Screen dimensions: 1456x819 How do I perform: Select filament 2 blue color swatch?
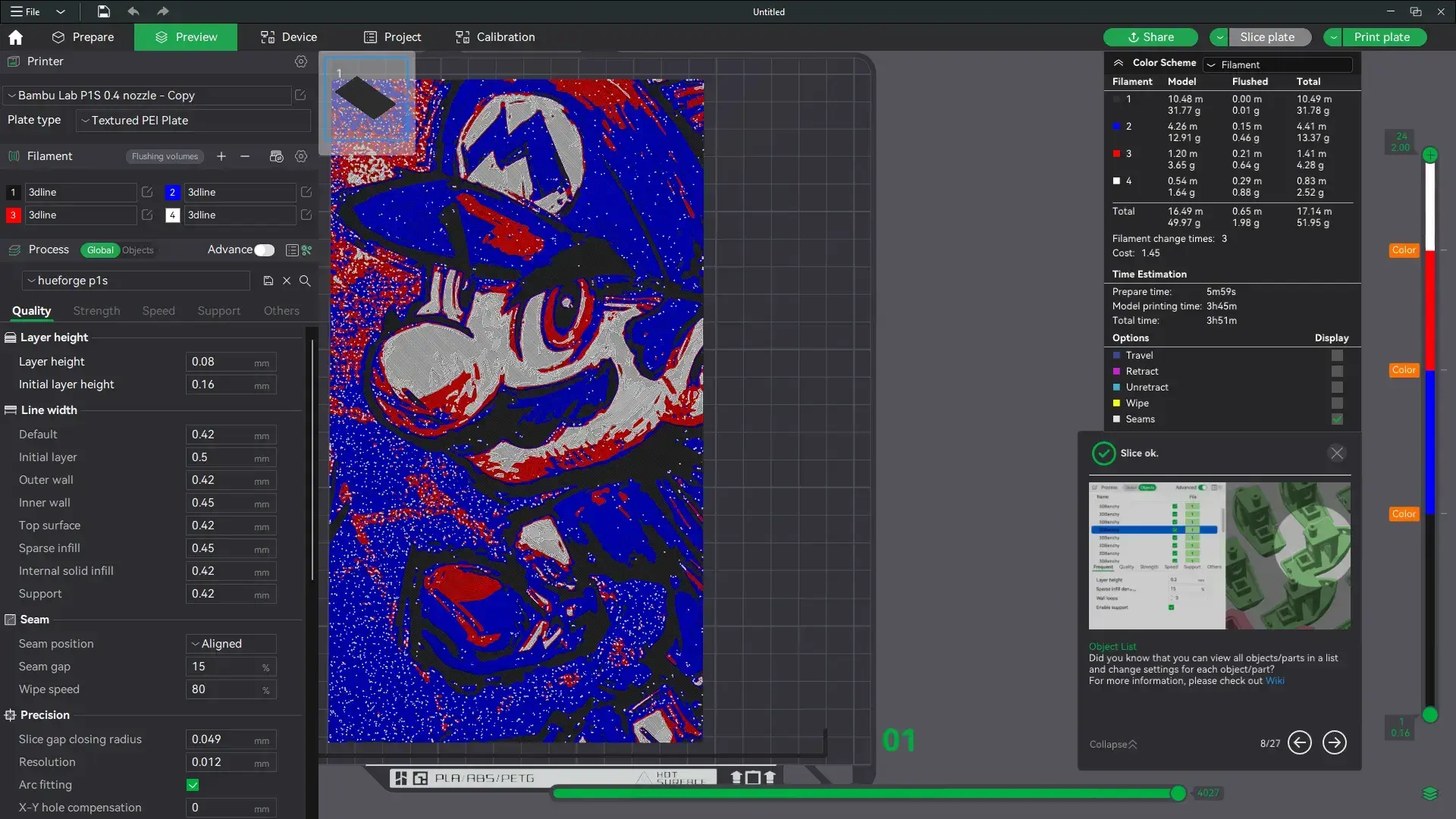[172, 192]
